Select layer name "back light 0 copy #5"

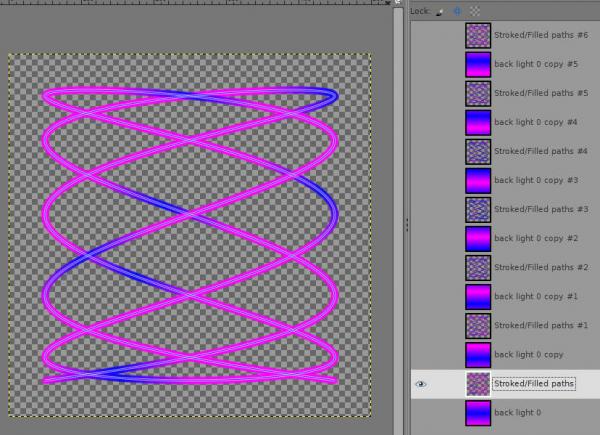click(x=536, y=64)
